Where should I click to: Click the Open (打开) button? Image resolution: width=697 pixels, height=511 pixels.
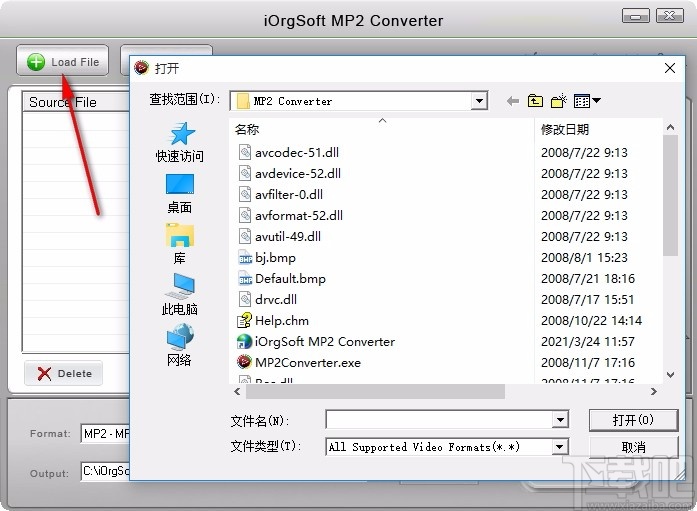[x=633, y=420]
